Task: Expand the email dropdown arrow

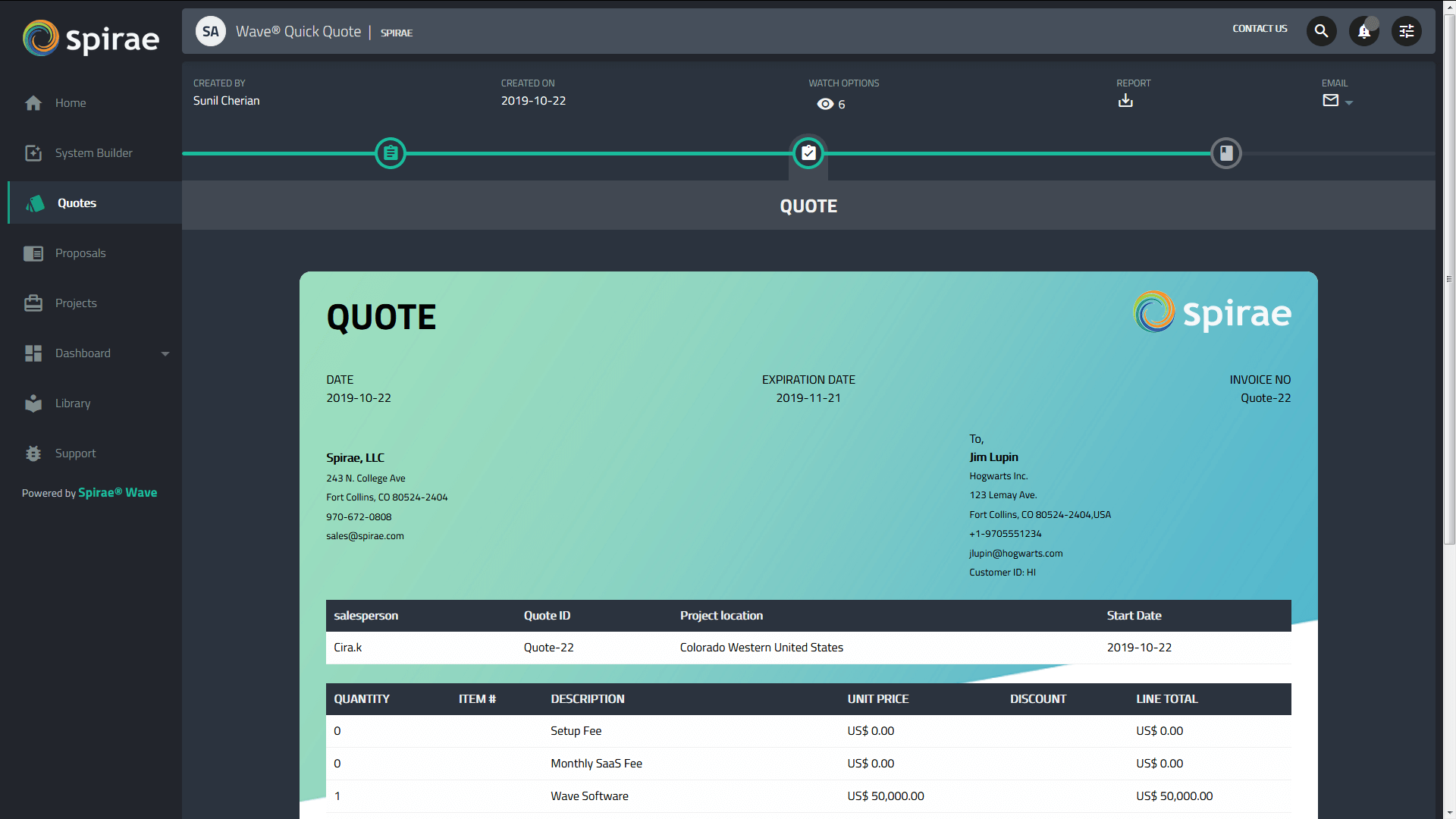Action: [x=1349, y=102]
